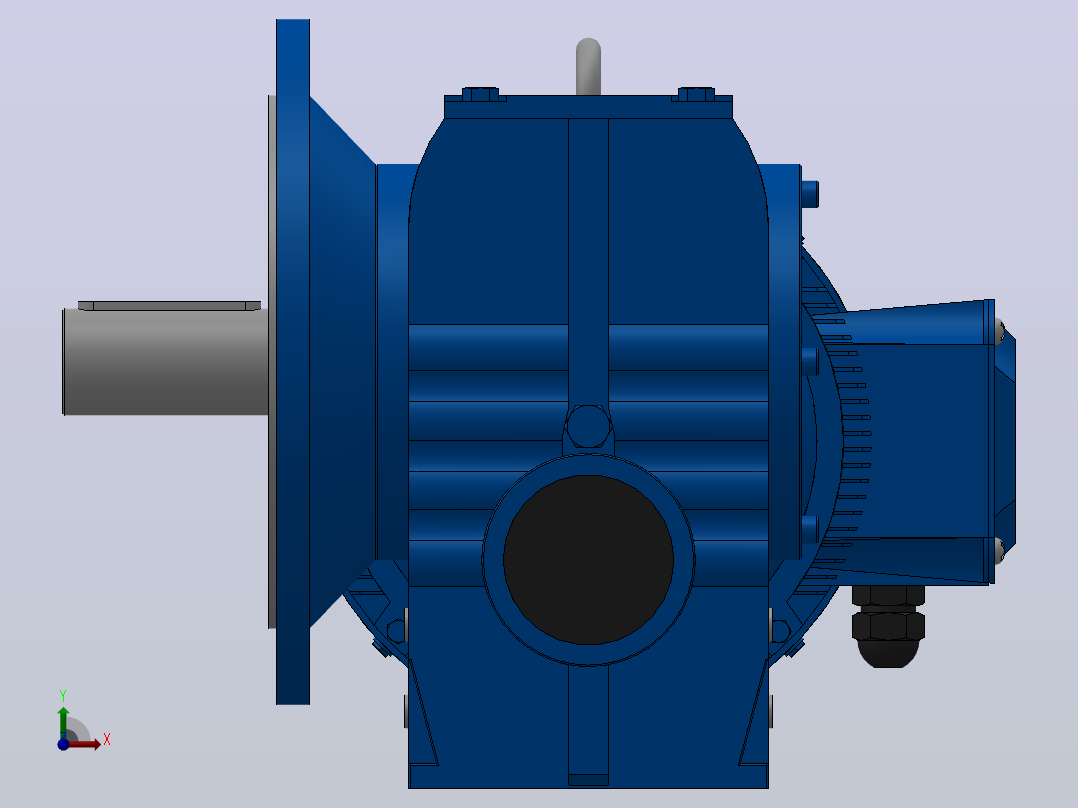Screen dimensions: 1078x808
Task: Select the gearbox top cover plate
Action: (x=588, y=107)
